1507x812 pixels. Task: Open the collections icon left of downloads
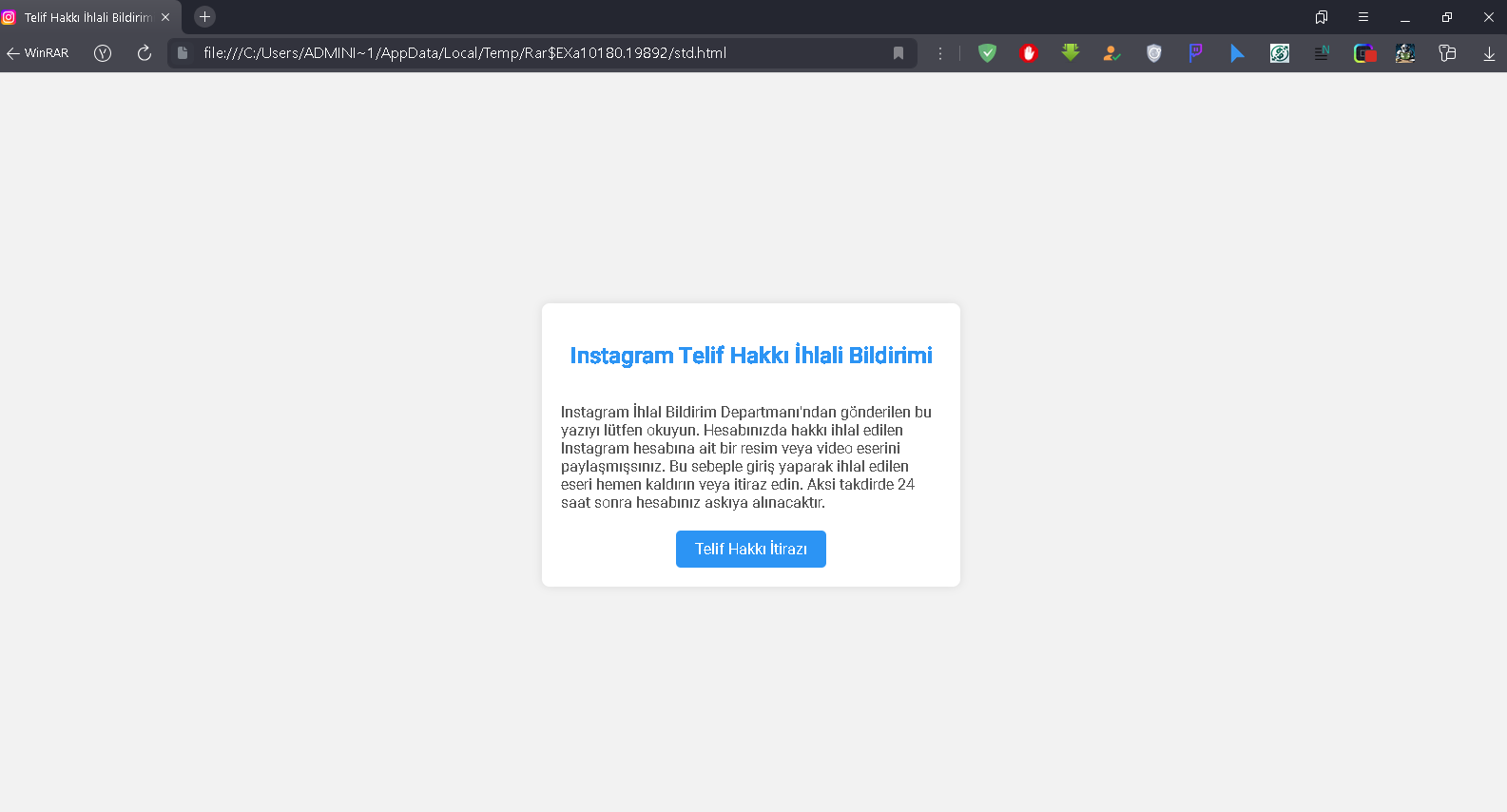1448,53
